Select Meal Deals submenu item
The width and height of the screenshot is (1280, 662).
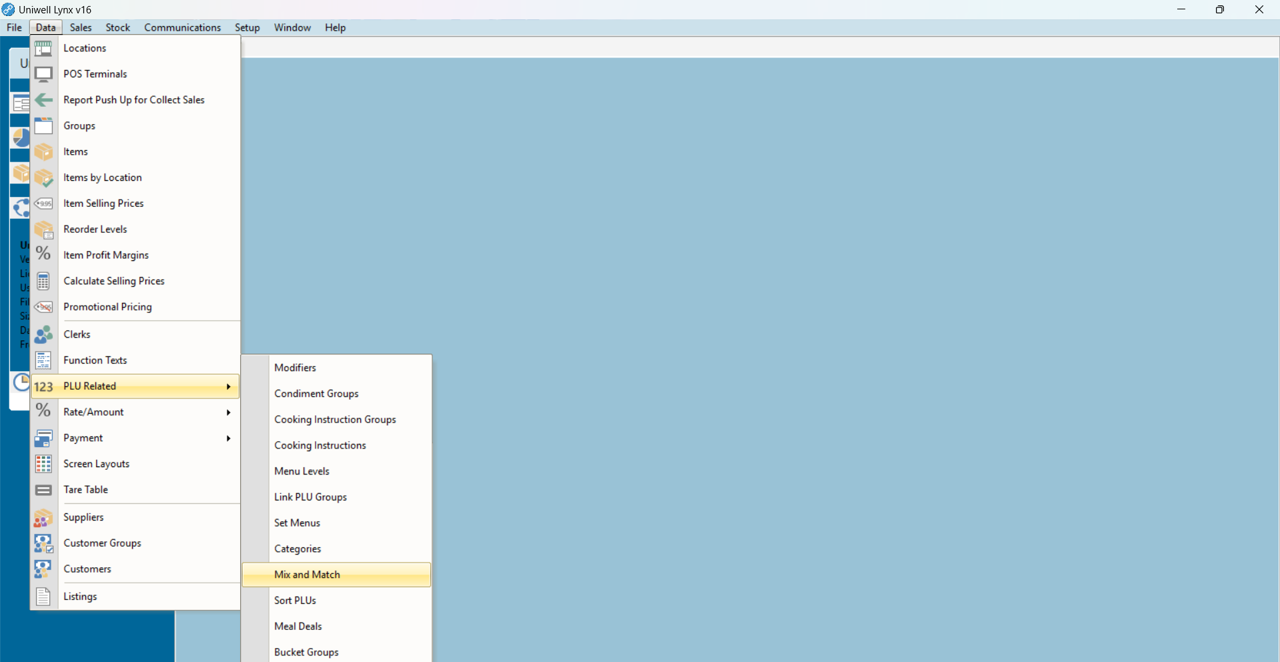tap(298, 626)
